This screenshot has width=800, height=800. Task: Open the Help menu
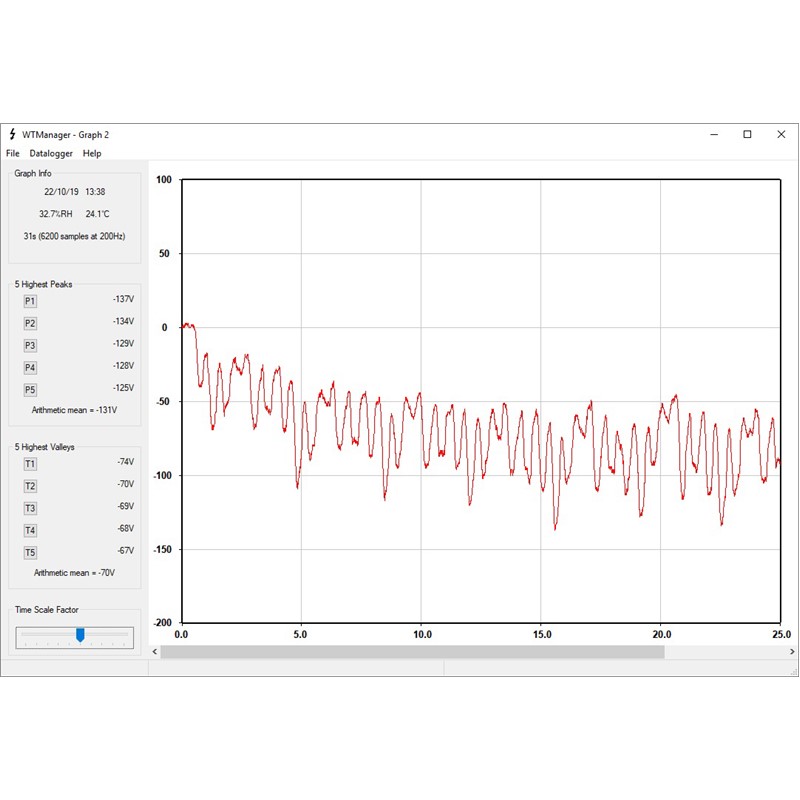(x=92, y=153)
